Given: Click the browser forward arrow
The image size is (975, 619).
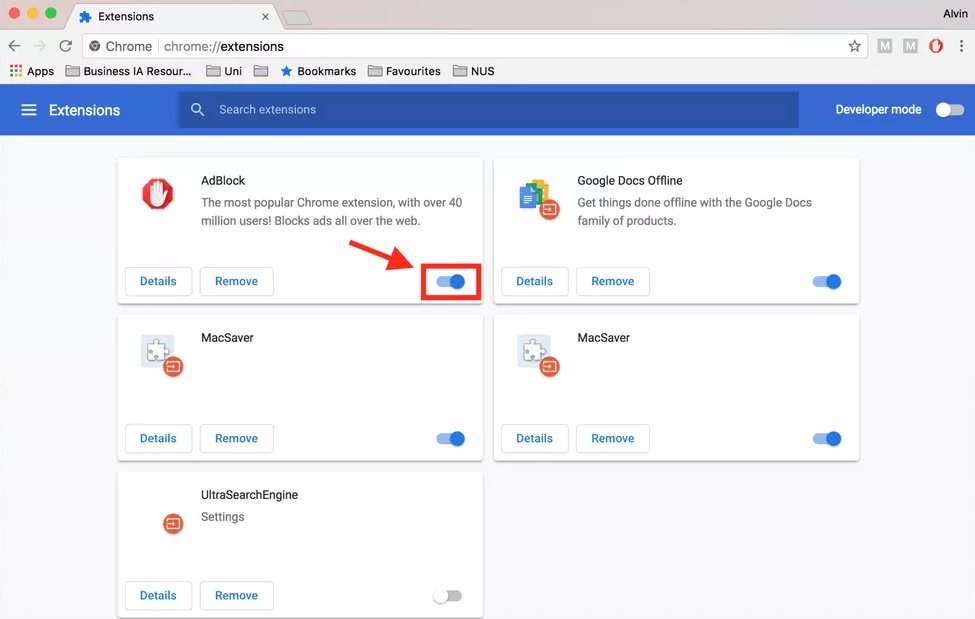Looking at the screenshot, I should pyautogui.click(x=40, y=46).
